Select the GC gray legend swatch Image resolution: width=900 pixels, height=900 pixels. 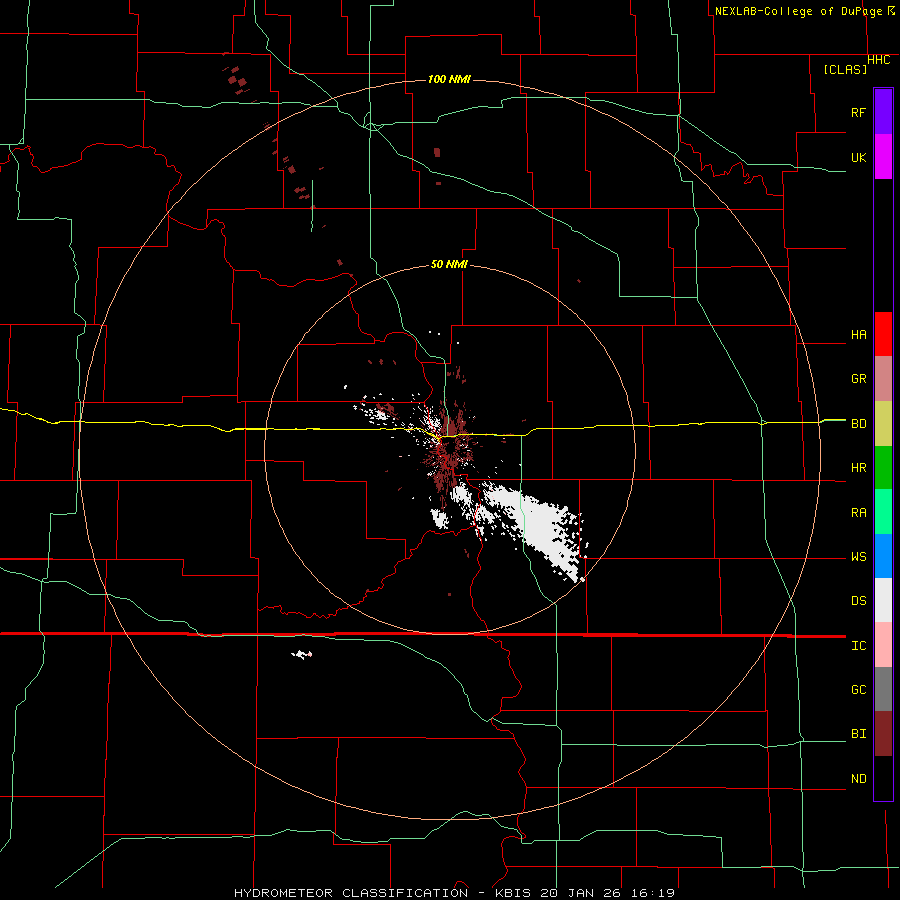883,689
